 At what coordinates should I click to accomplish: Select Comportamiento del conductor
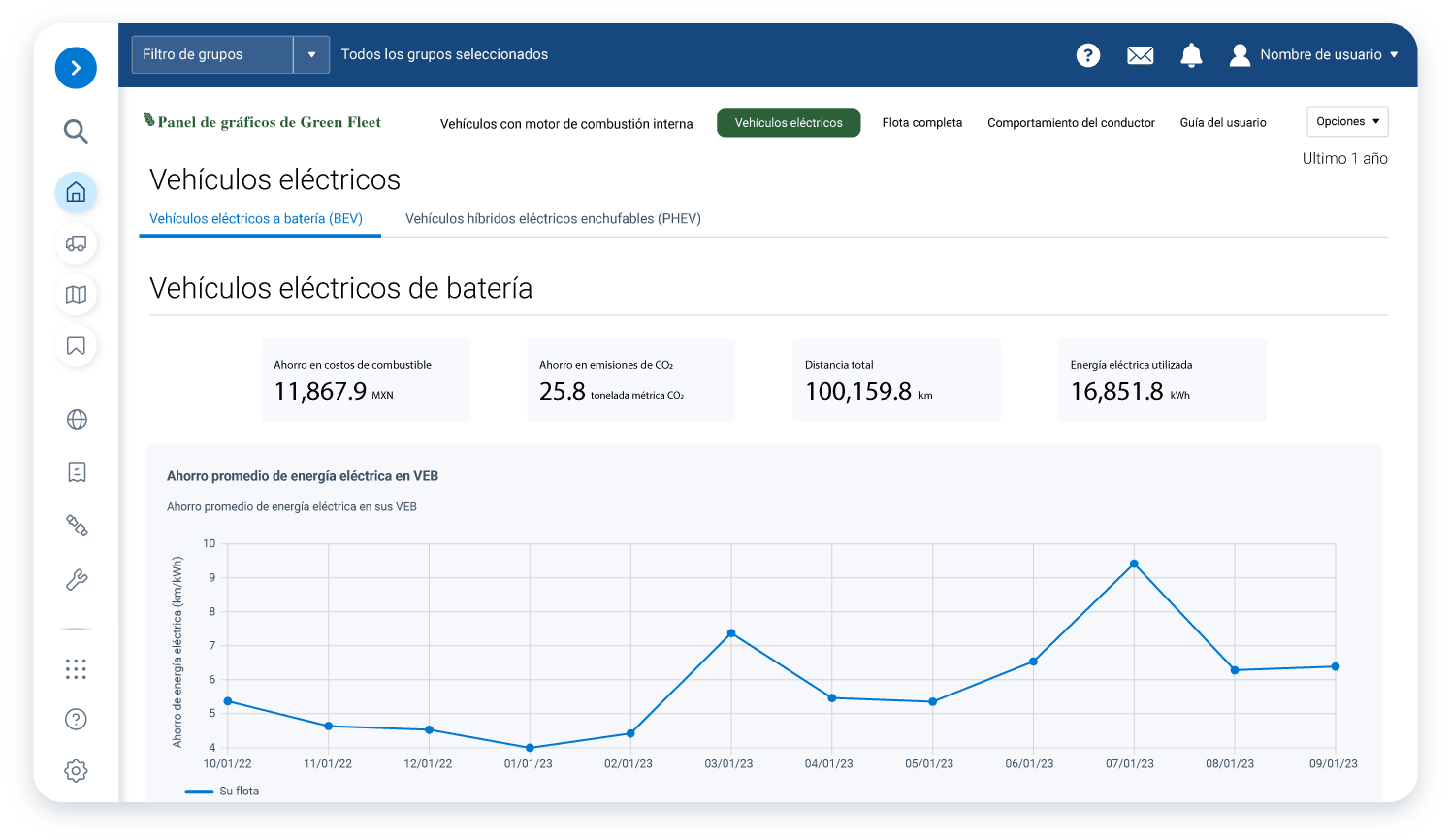tap(1071, 122)
